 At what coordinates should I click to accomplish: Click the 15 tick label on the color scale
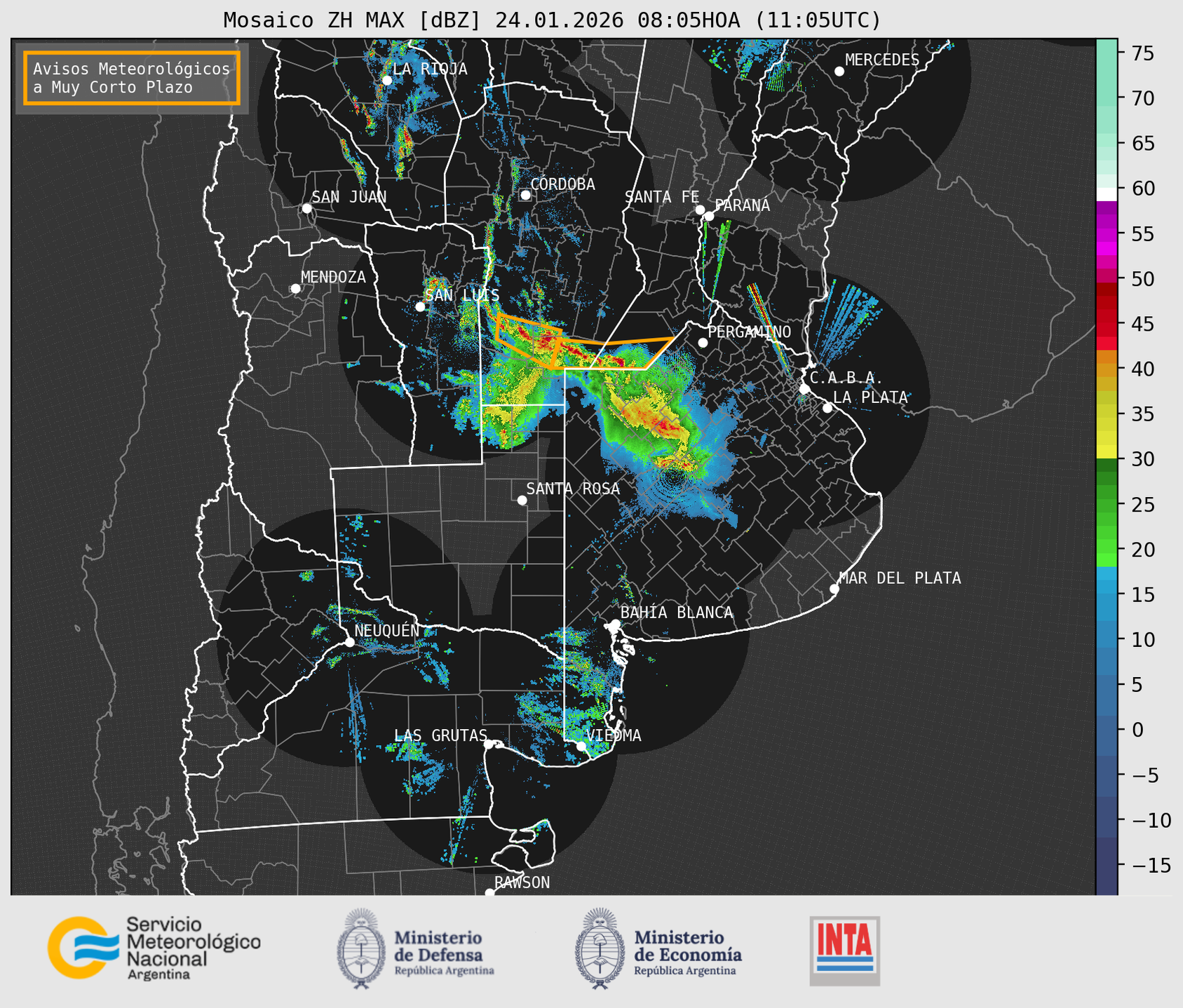(x=1143, y=595)
